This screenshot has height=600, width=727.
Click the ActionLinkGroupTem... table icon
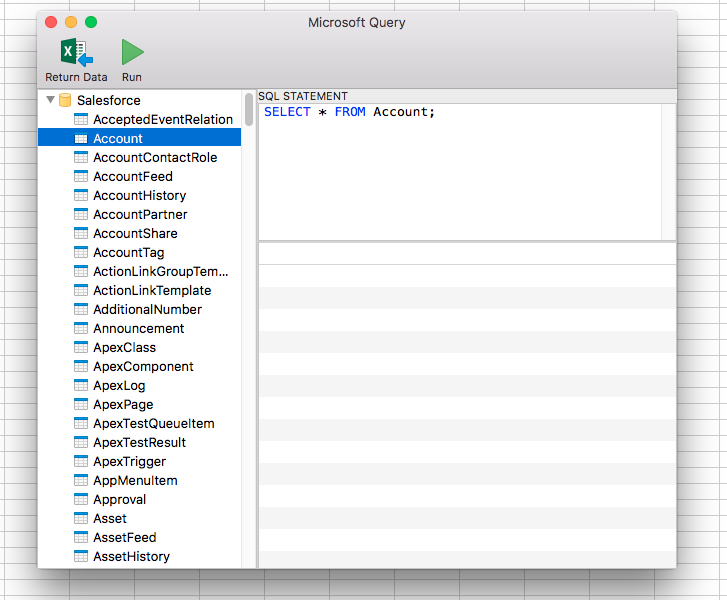tap(81, 271)
